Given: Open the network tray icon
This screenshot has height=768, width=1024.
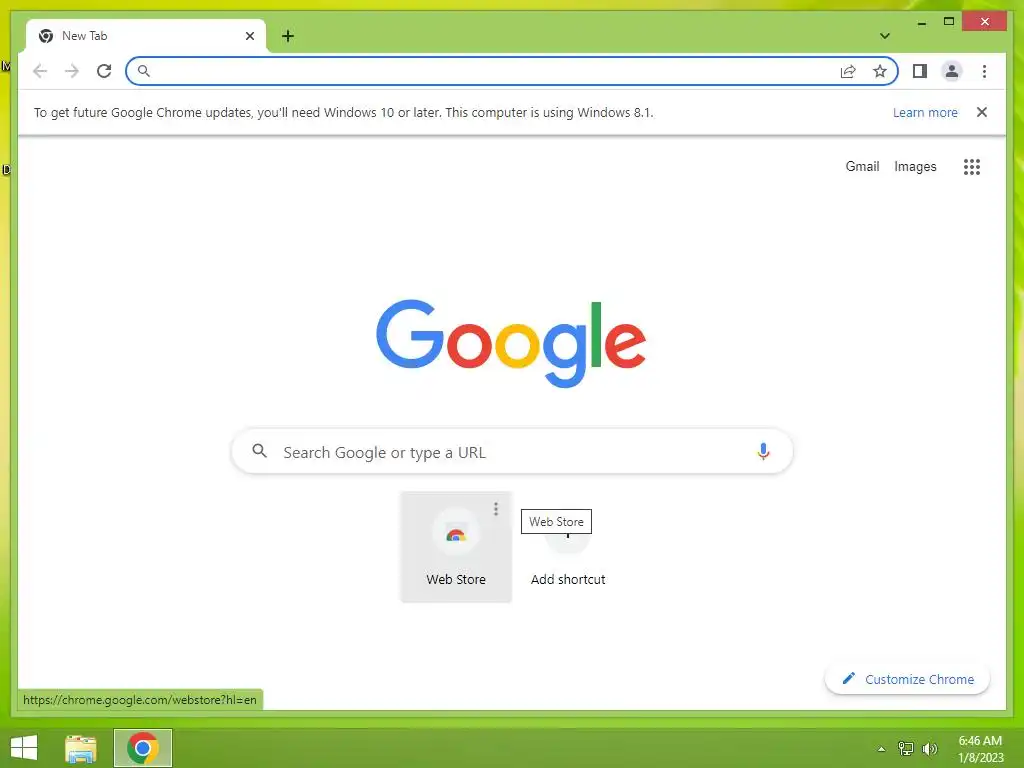Looking at the screenshot, I should 905,749.
